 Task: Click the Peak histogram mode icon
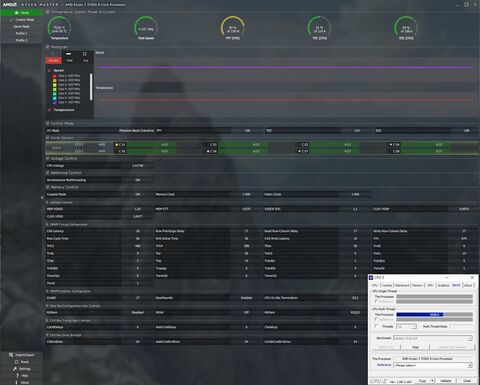69,54
